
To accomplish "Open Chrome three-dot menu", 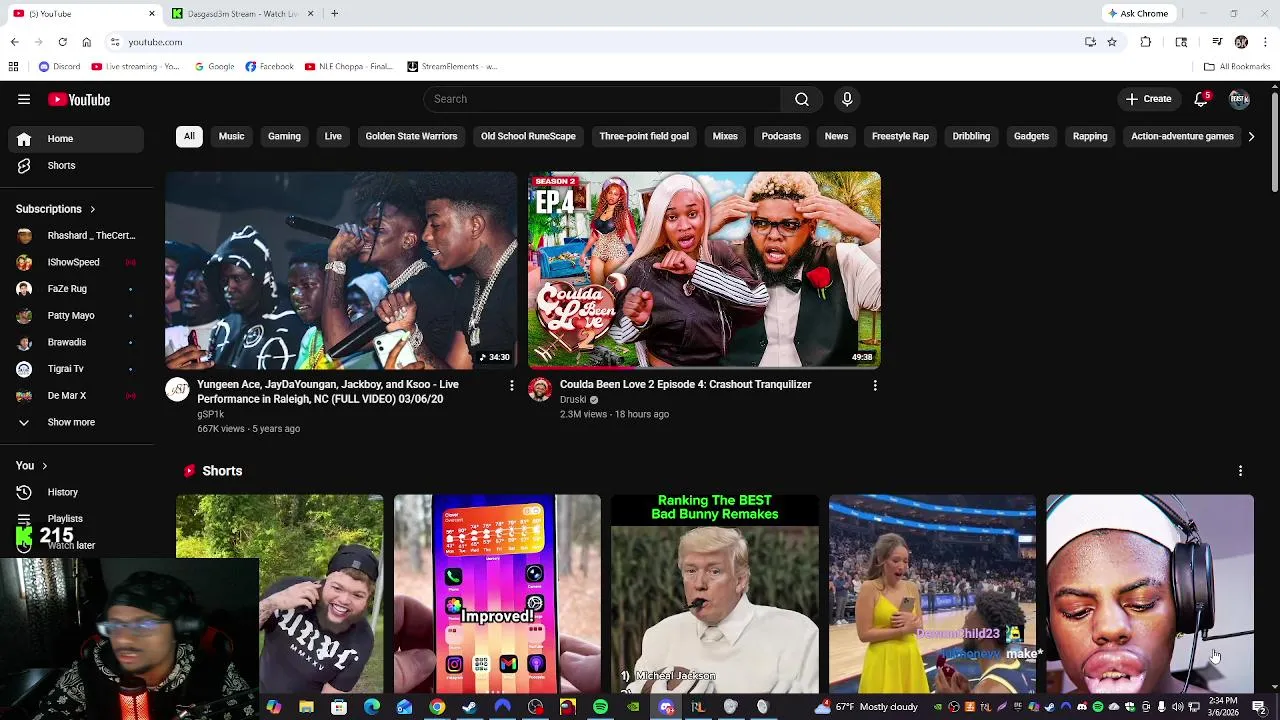I will (1265, 42).
